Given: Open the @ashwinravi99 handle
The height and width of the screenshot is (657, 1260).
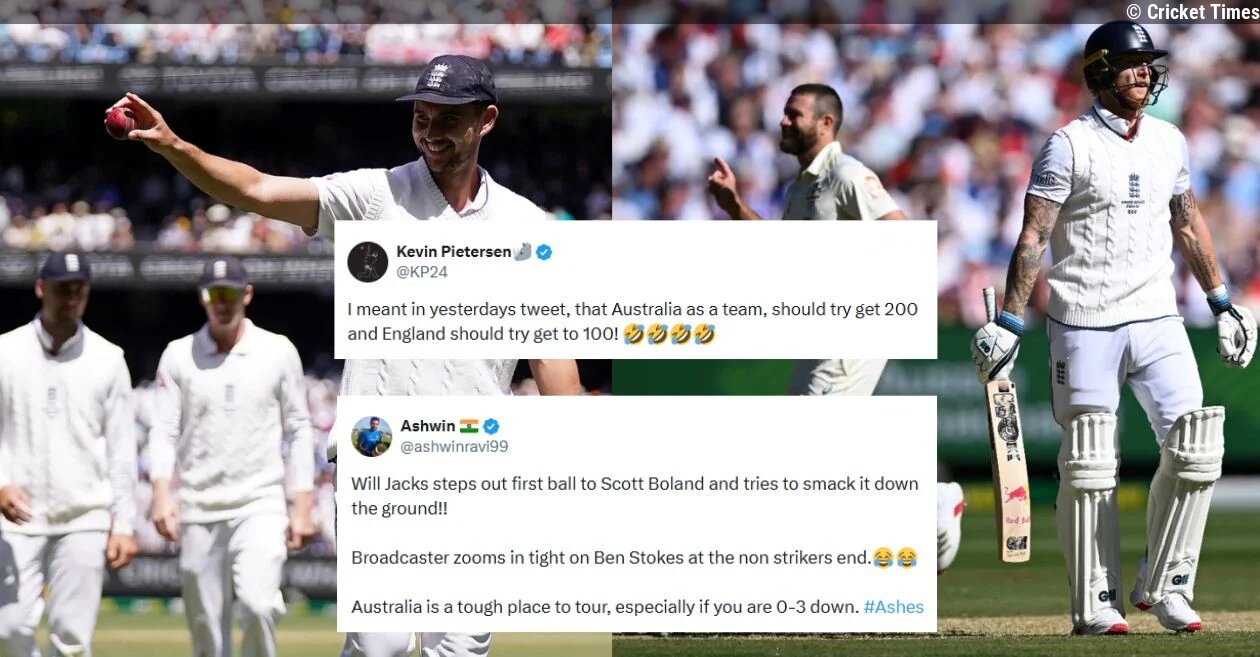Looking at the screenshot, I should (x=454, y=446).
